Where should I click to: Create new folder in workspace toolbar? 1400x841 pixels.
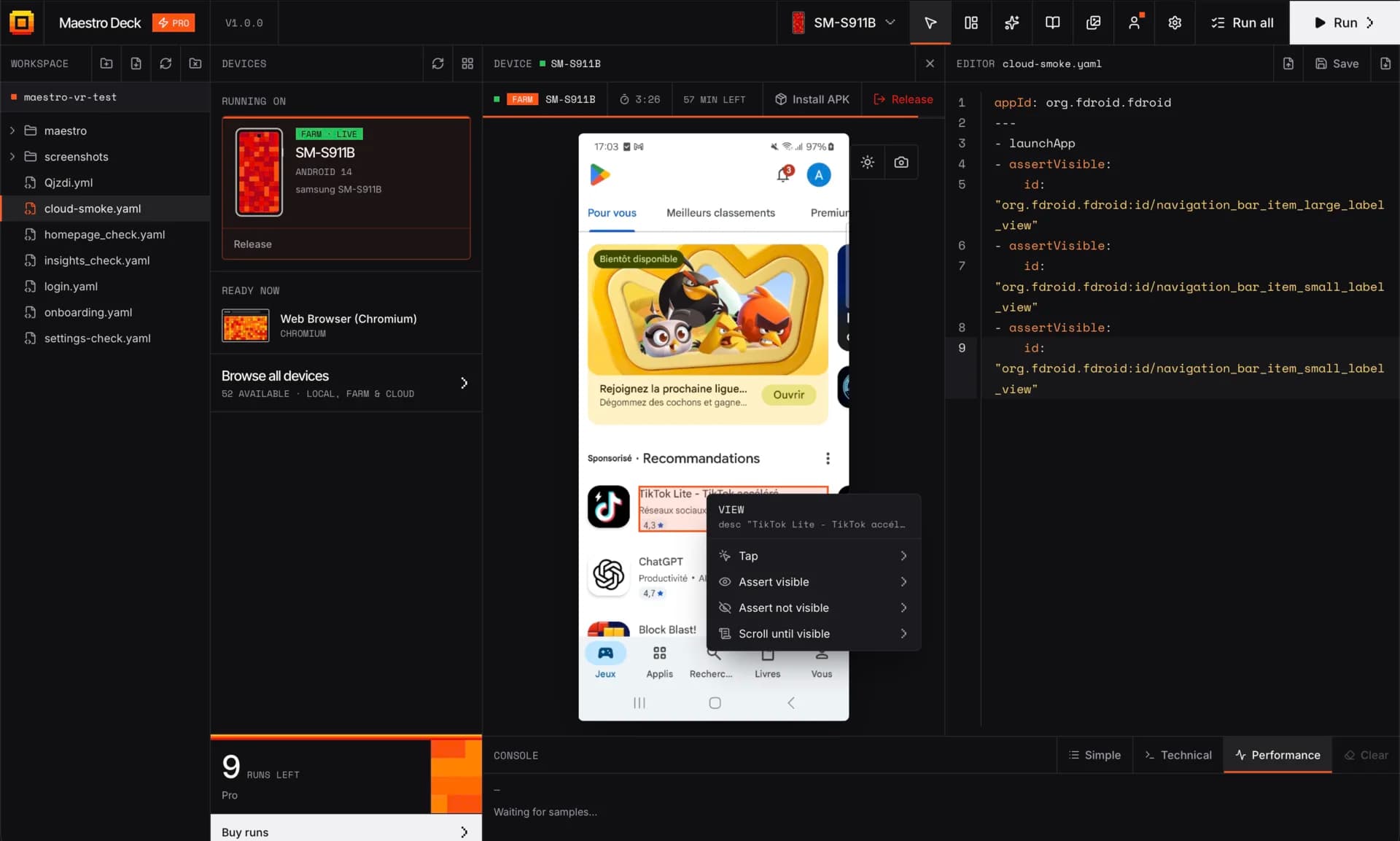point(106,63)
